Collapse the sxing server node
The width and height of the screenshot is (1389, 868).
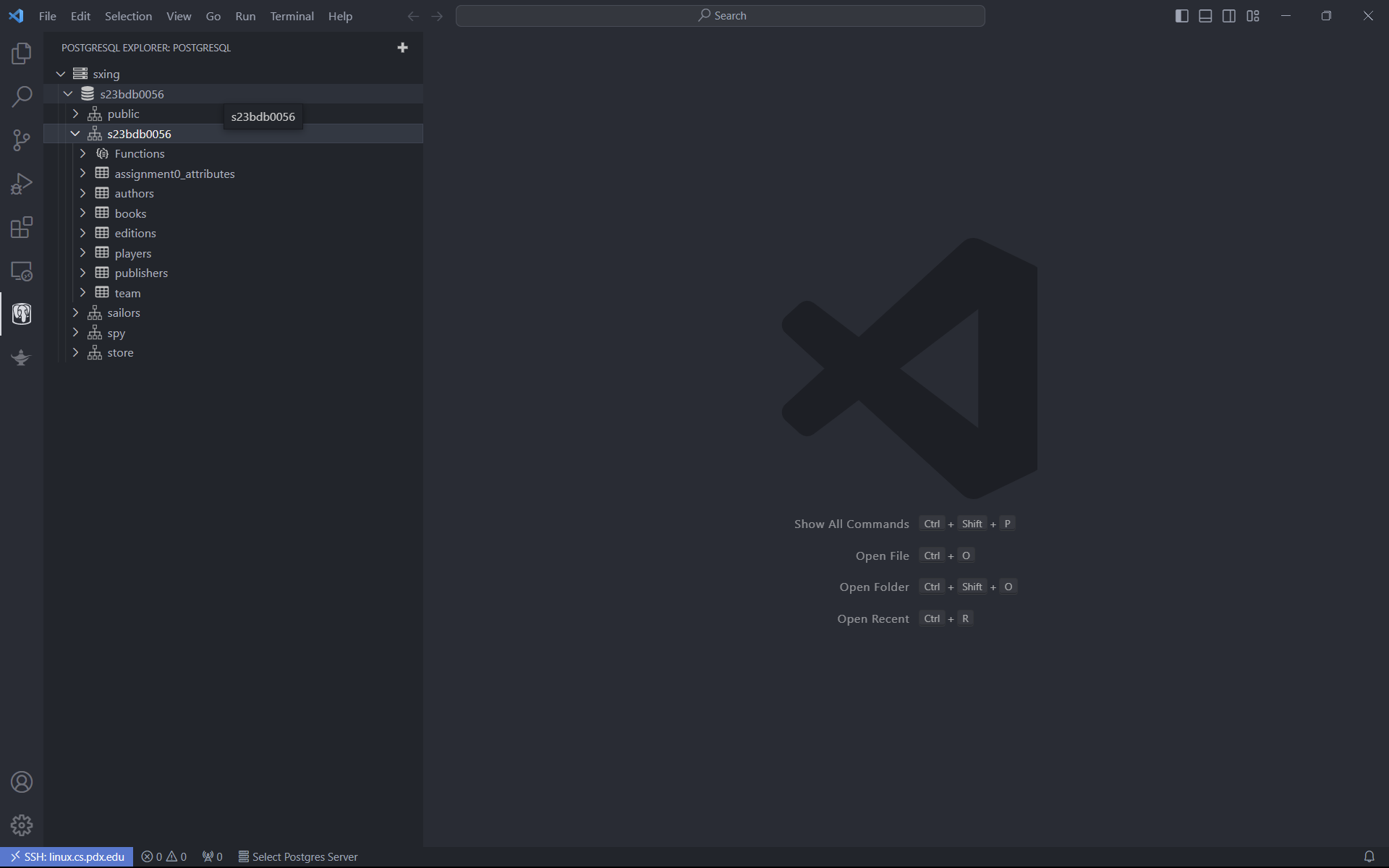(61, 74)
